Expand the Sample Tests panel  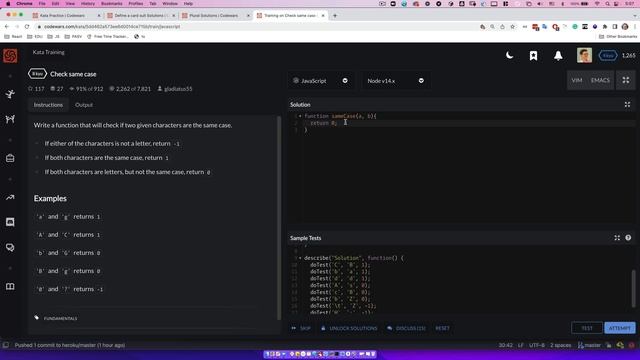click(x=617, y=238)
